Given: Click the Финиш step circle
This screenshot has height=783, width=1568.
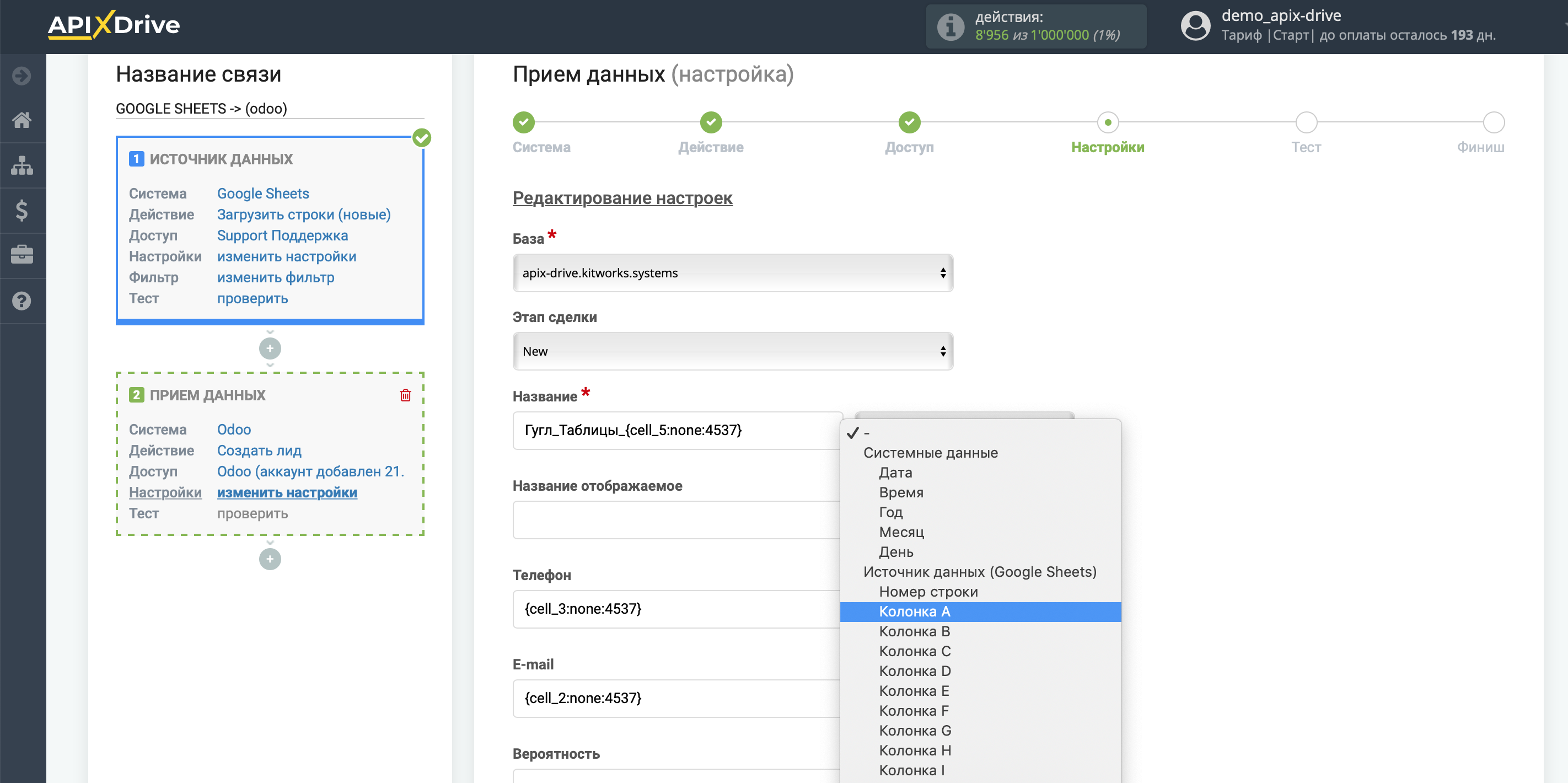Looking at the screenshot, I should pyautogui.click(x=1494, y=122).
